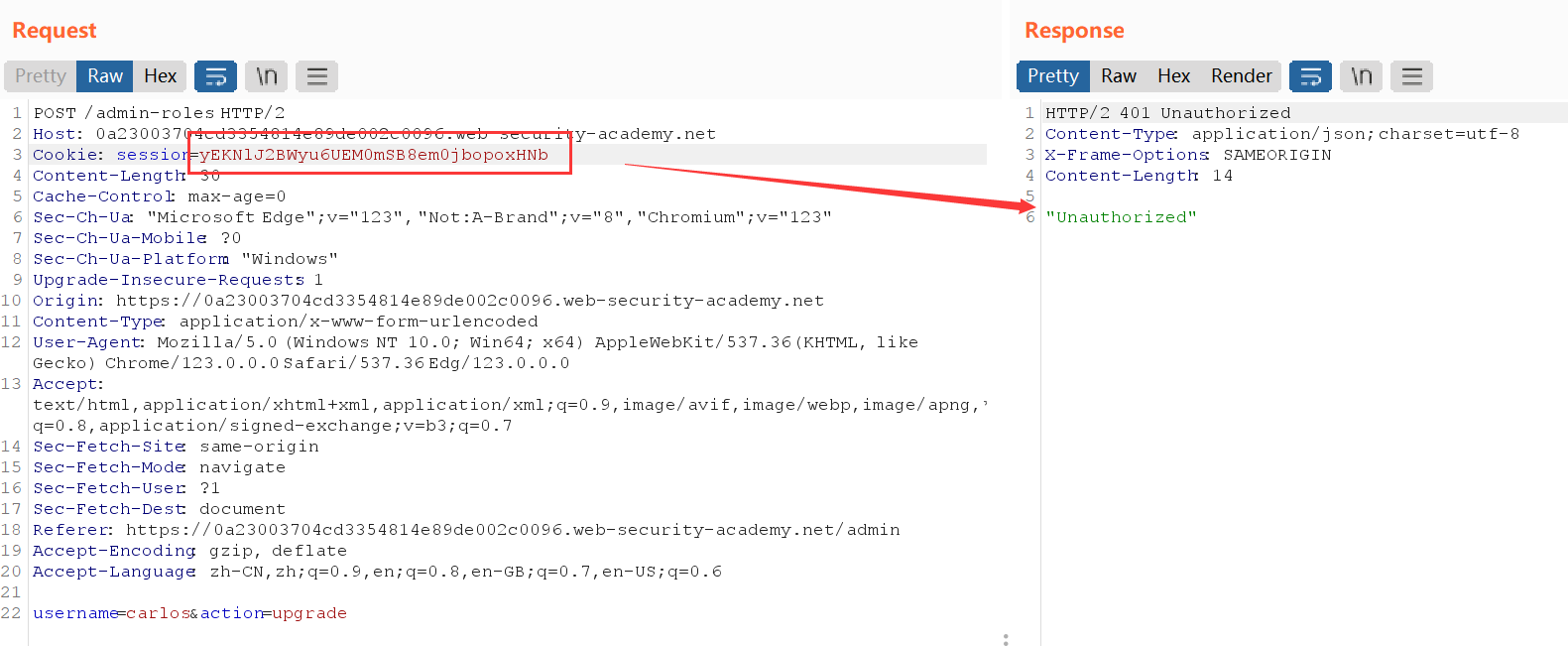This screenshot has height=646, width=1568.
Task: Switch Response view to Raw tab
Action: click(x=1118, y=76)
